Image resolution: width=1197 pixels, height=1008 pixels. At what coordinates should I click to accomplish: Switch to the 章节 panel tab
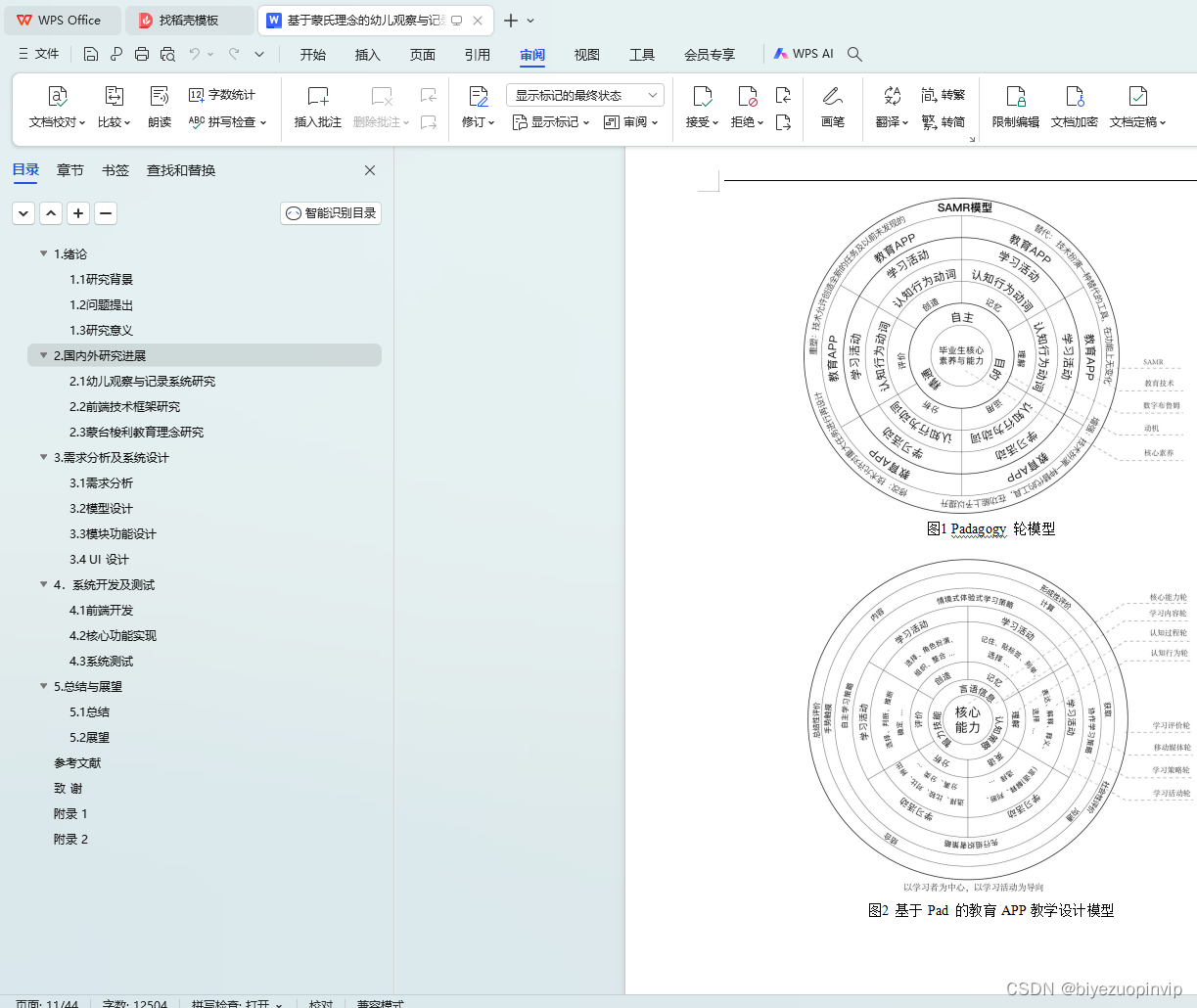(70, 170)
